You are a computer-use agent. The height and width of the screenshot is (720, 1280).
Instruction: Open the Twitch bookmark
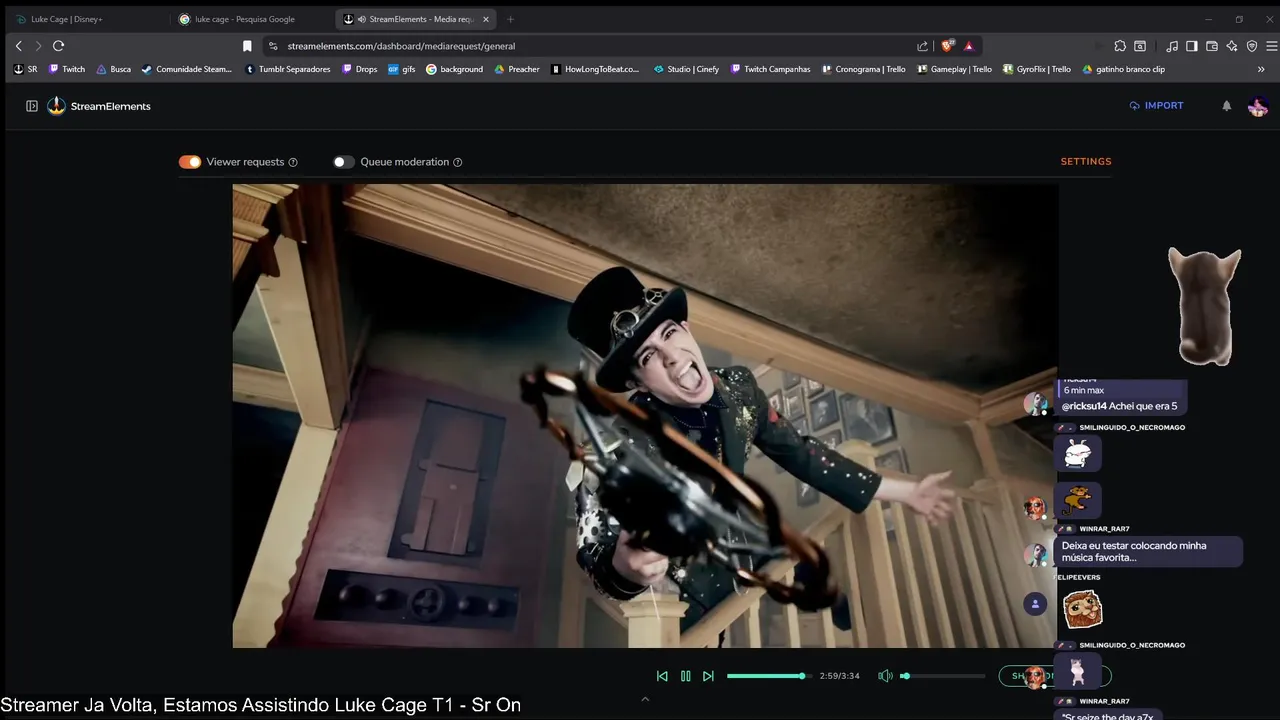65,69
